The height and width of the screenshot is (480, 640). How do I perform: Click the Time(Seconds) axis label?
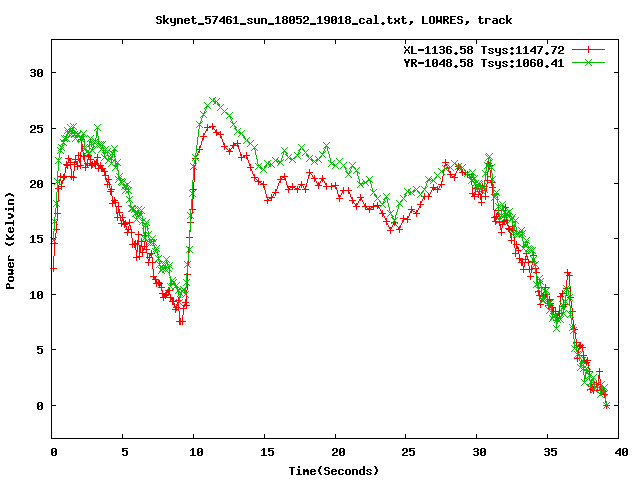click(333, 471)
